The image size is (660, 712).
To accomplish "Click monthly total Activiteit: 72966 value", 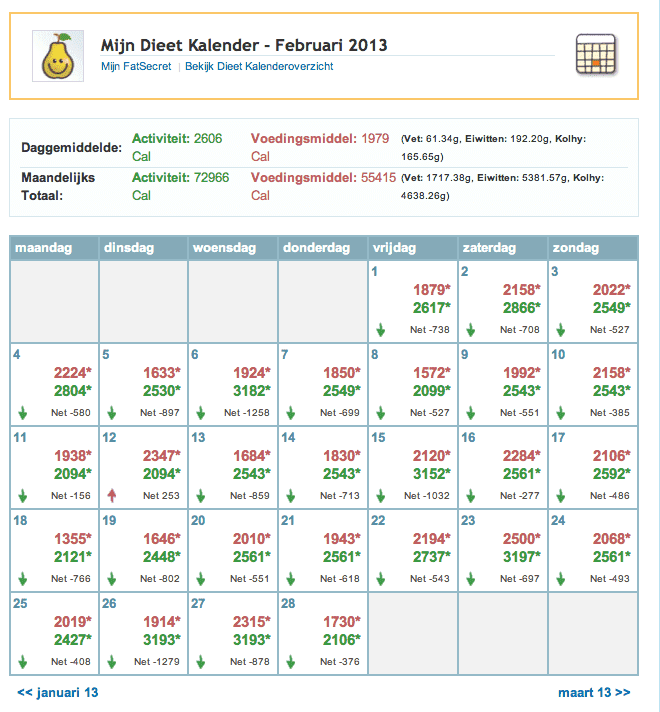I will point(180,187).
